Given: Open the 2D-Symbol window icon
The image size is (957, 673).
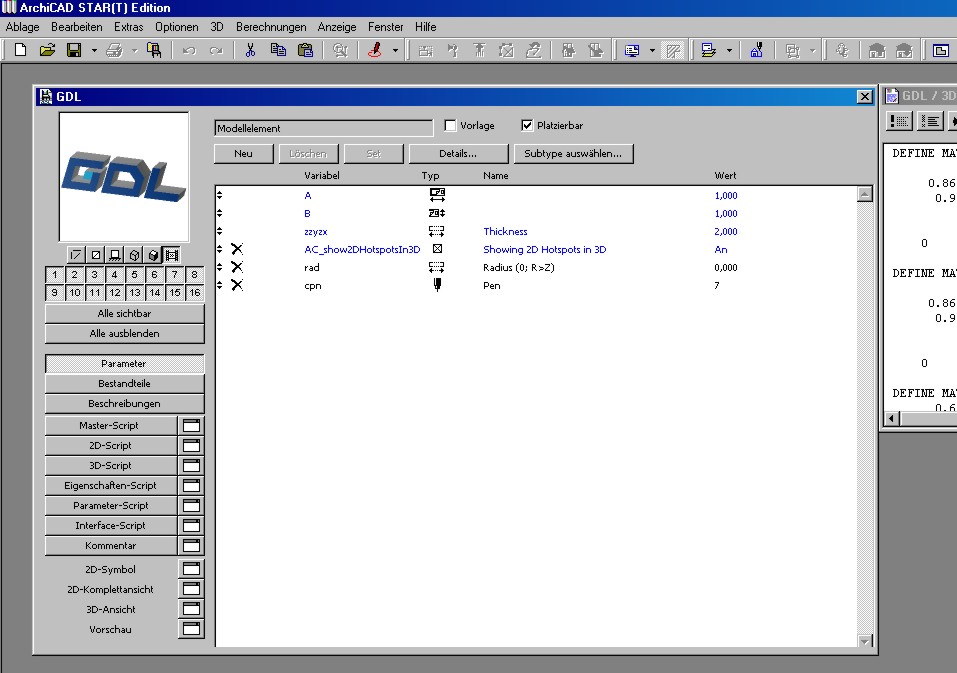Looking at the screenshot, I should [191, 569].
